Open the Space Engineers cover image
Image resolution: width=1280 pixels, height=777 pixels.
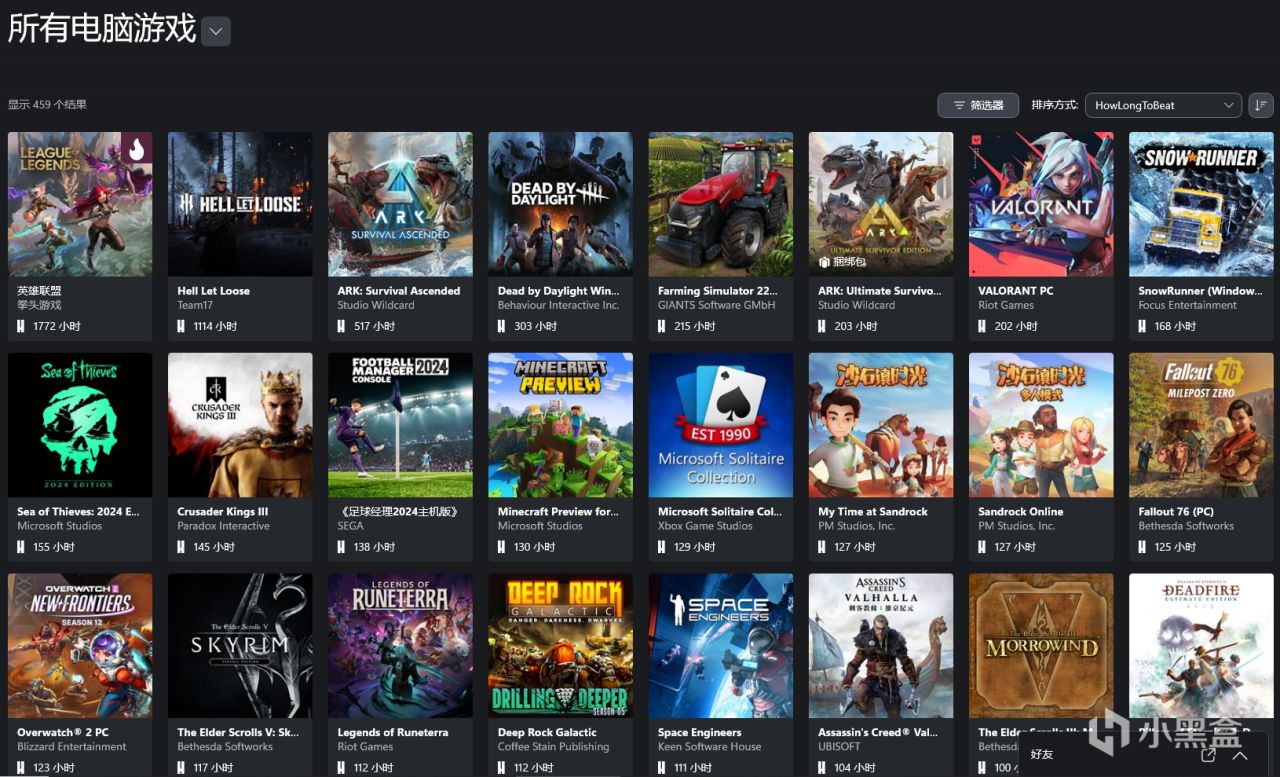(x=721, y=646)
